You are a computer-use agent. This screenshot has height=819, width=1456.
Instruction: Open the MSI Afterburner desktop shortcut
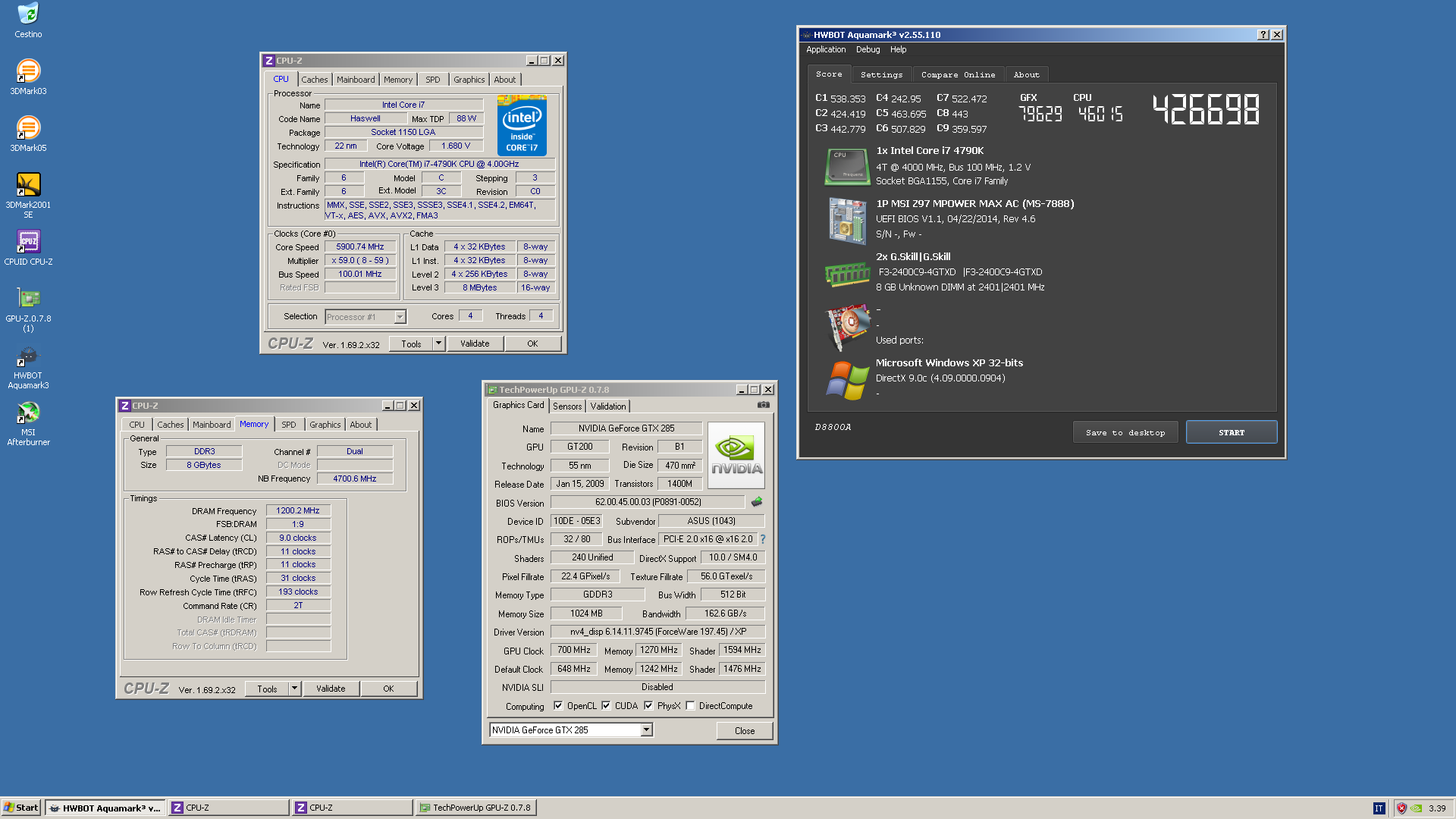tap(28, 424)
